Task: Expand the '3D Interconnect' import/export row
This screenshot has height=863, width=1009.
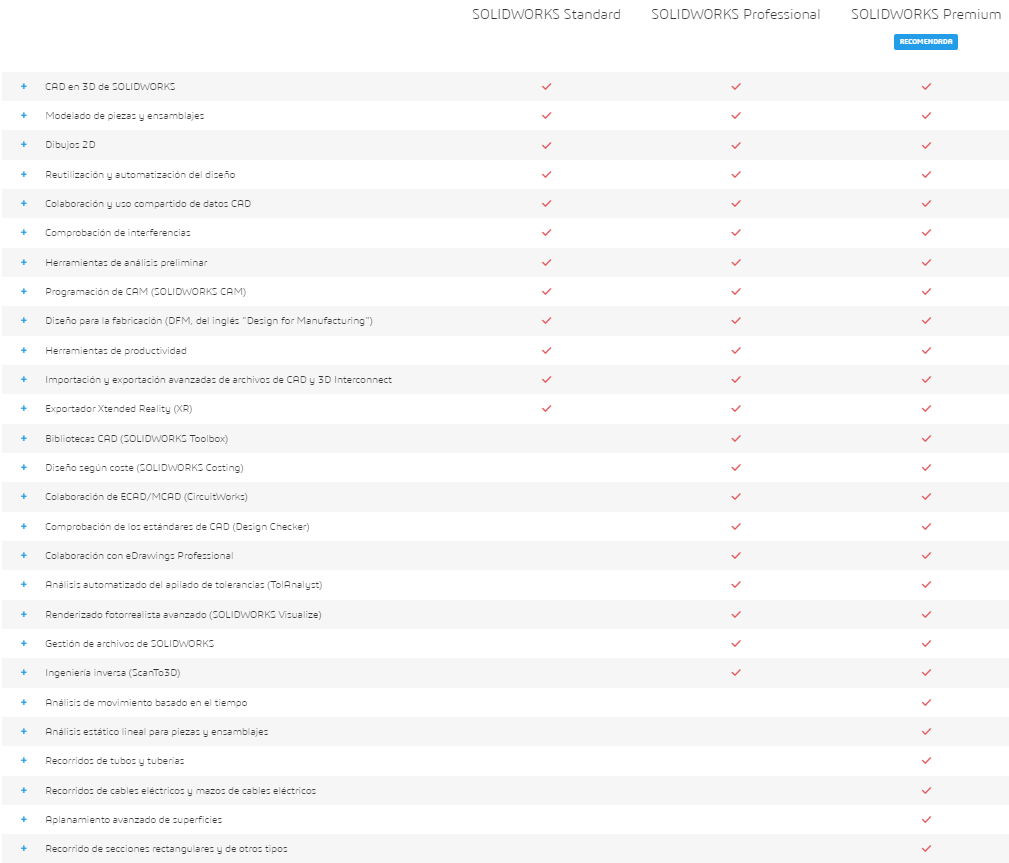Action: [24, 380]
